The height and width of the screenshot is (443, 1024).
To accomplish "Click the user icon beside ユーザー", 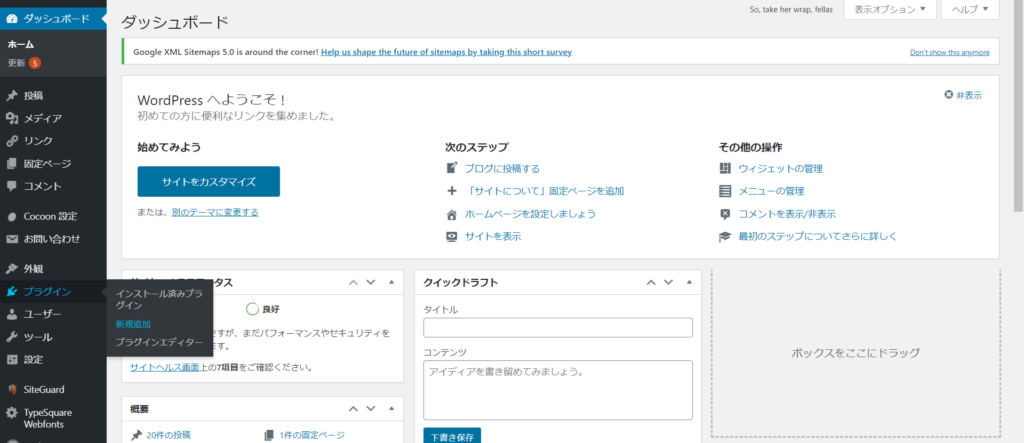I will (11, 314).
